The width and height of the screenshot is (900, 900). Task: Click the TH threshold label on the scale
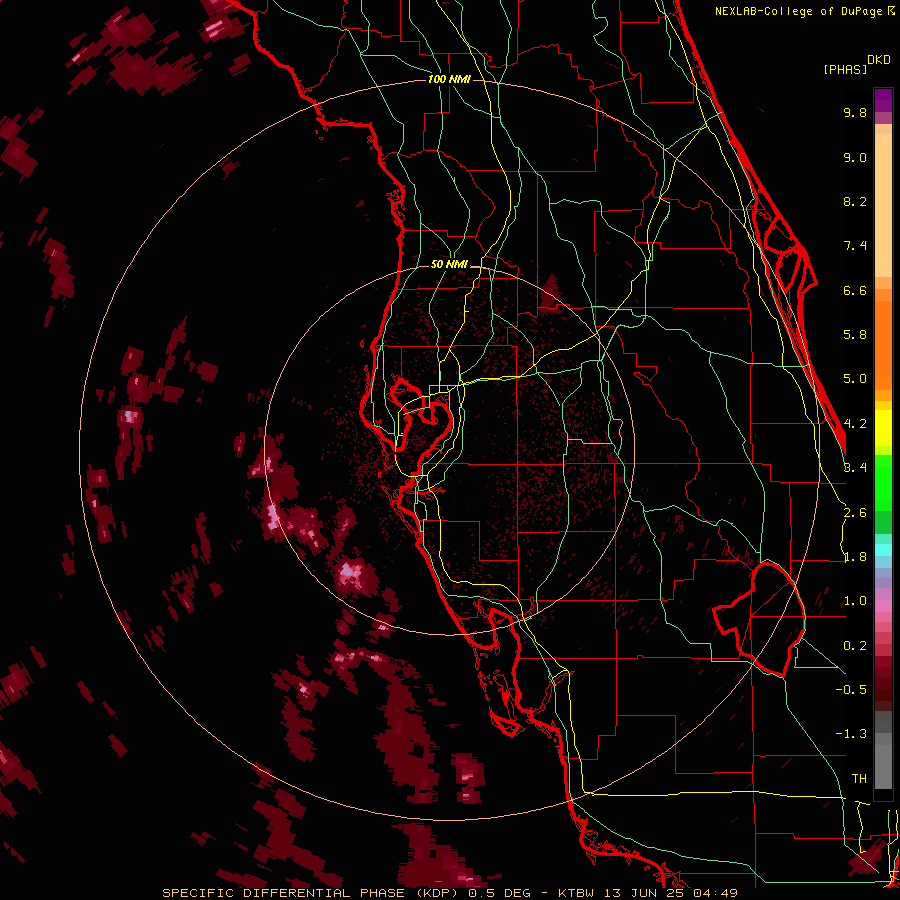tap(859, 779)
